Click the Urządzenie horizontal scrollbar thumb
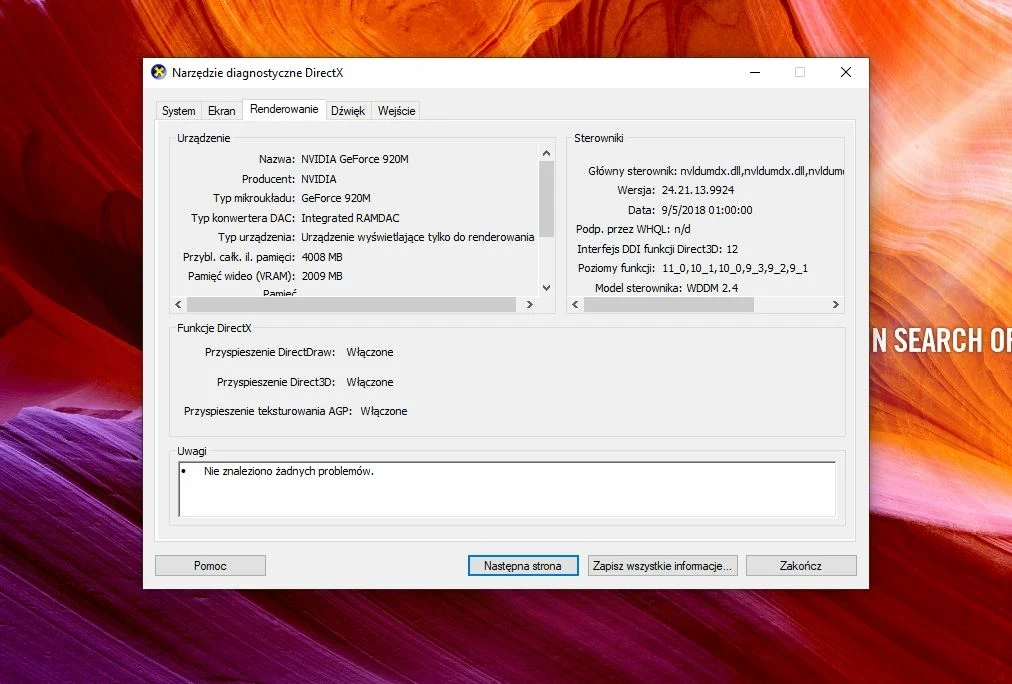This screenshot has height=684, width=1012. tap(351, 305)
